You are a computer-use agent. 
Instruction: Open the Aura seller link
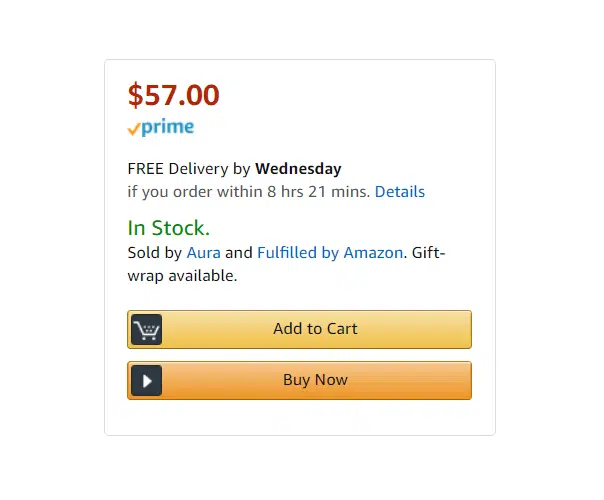point(204,253)
